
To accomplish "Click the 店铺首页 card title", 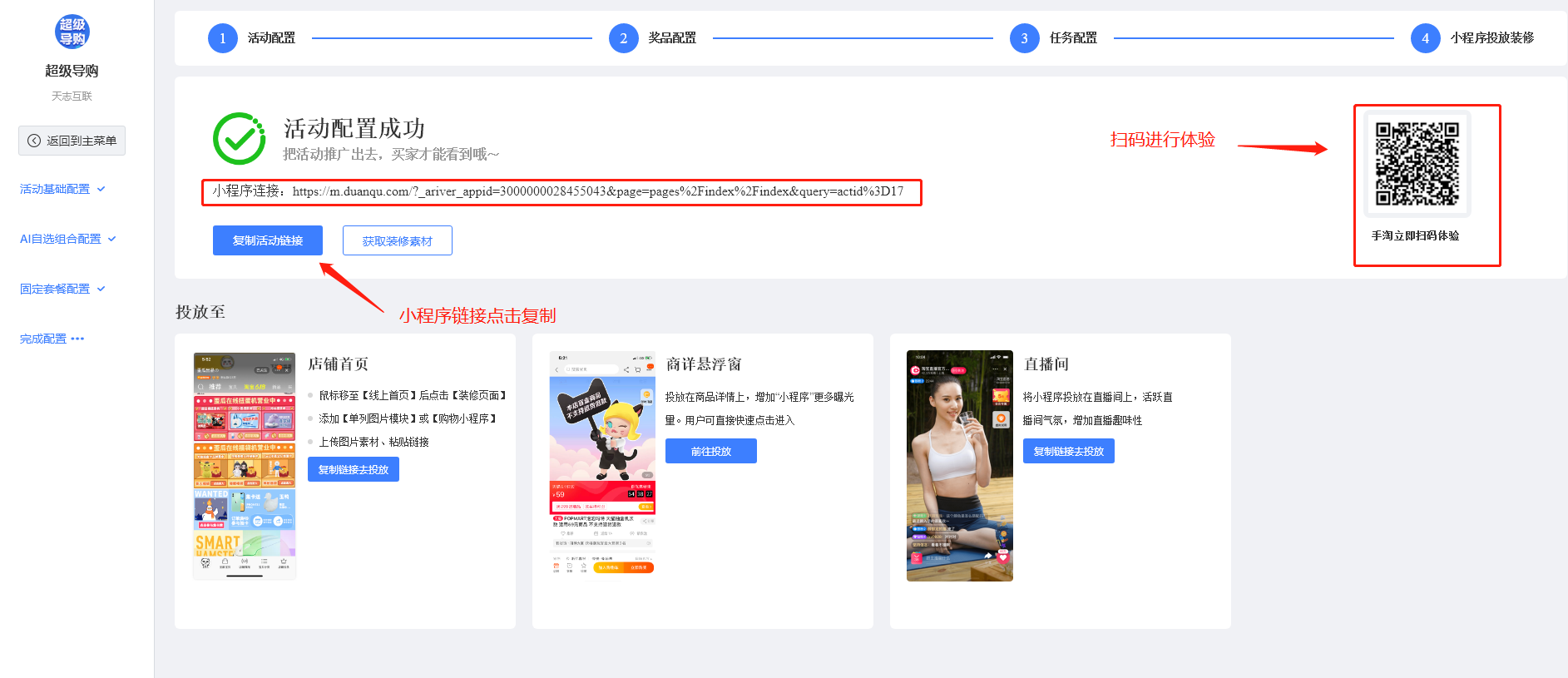I will tap(338, 364).
